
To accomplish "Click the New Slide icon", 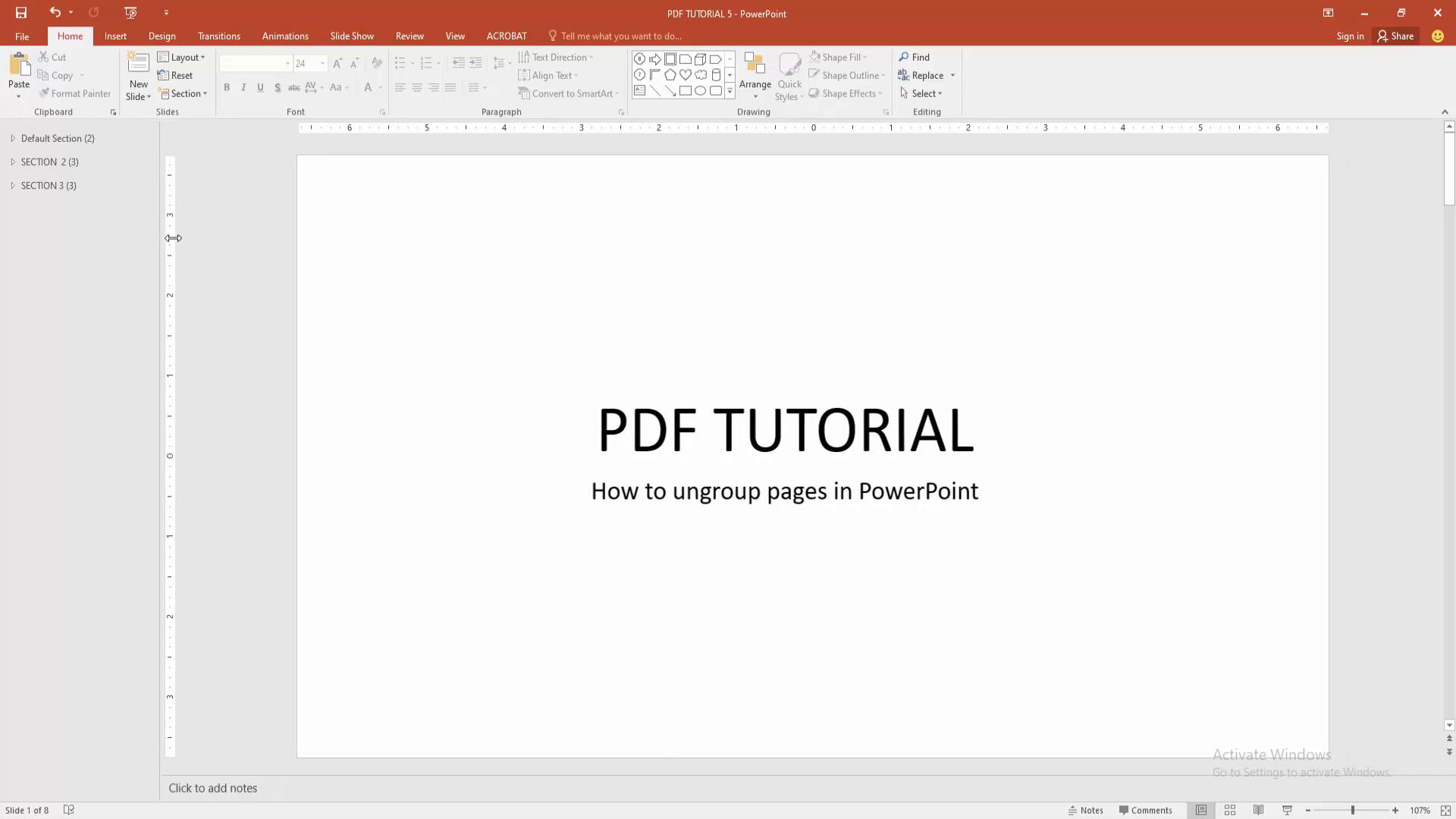I will coord(138,64).
